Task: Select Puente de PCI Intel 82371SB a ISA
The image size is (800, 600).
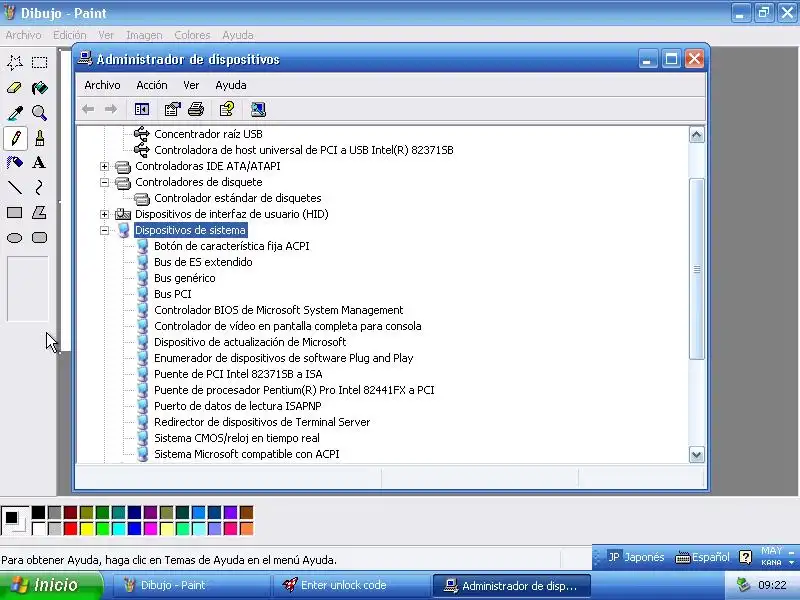Action: pos(238,374)
